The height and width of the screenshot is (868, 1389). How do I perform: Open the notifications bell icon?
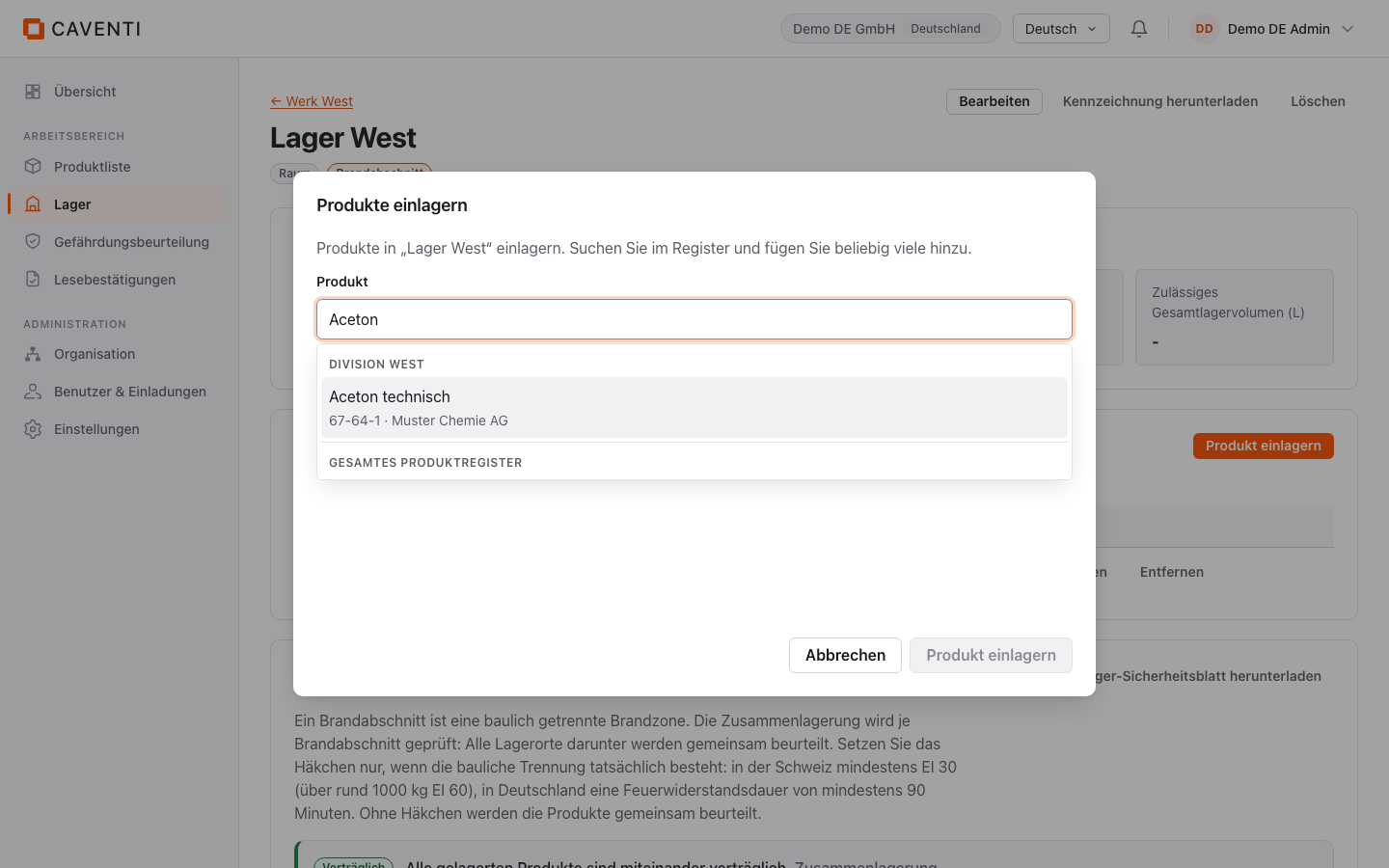tap(1139, 29)
